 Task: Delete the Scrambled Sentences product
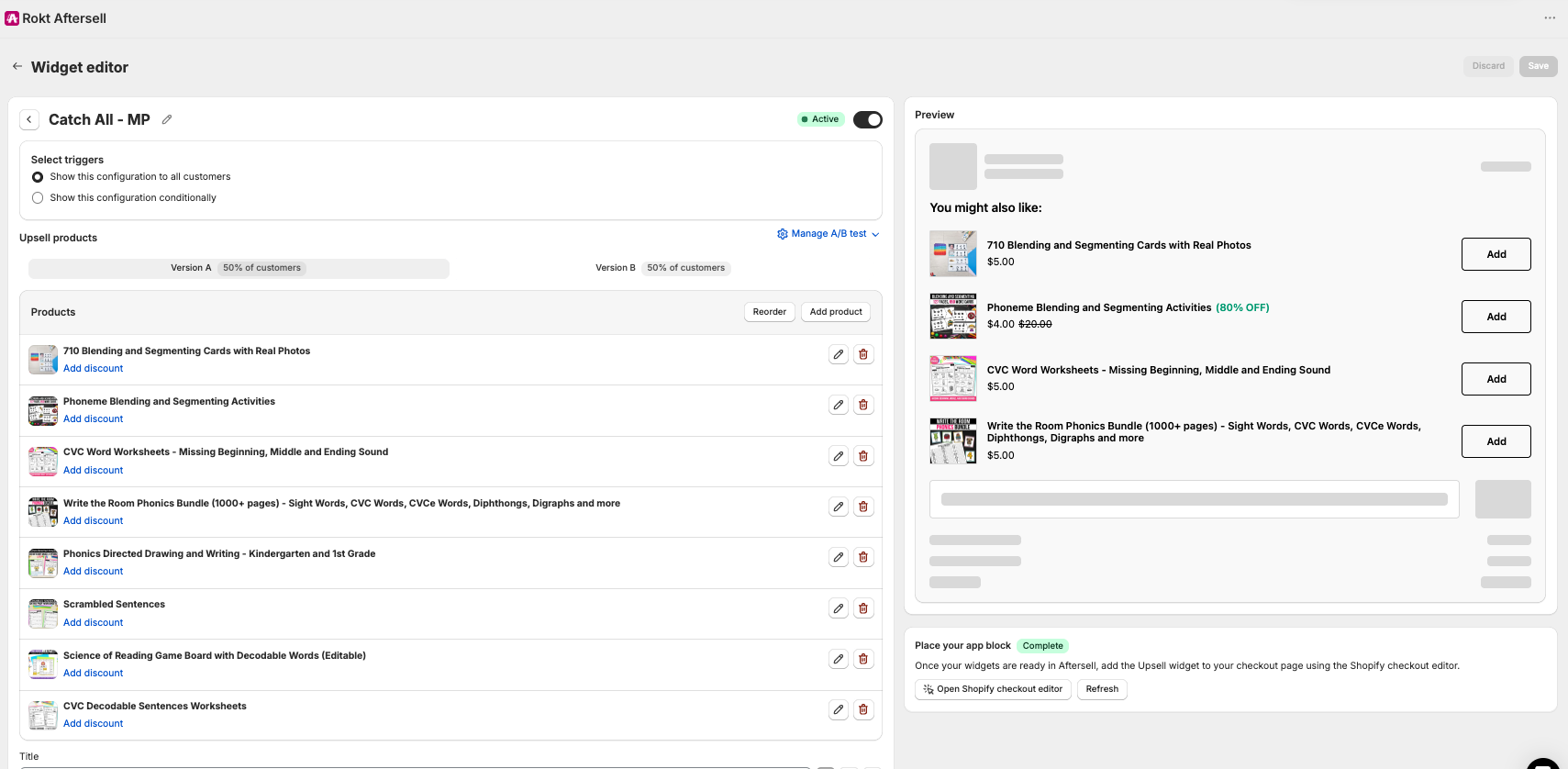click(863, 608)
